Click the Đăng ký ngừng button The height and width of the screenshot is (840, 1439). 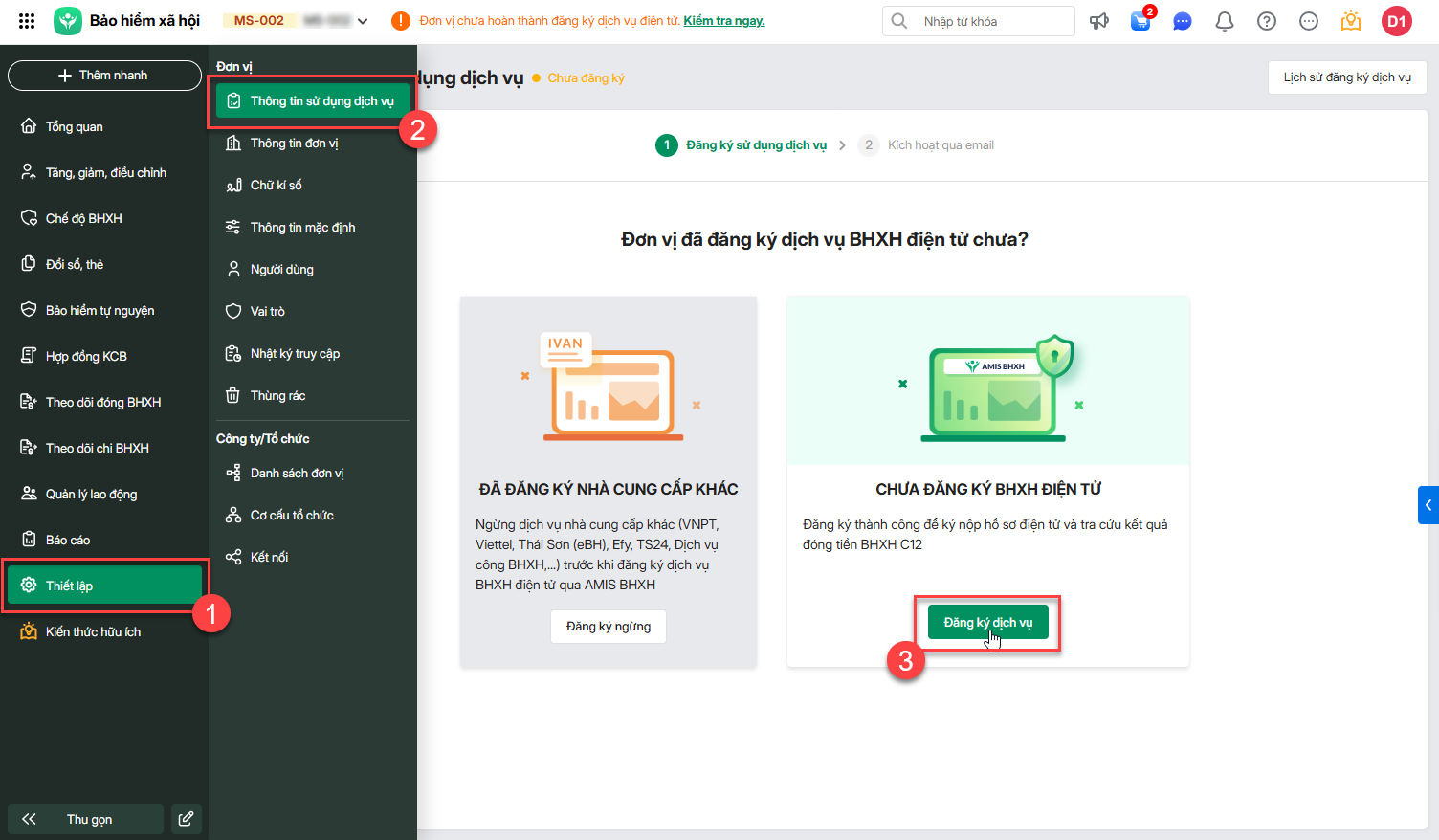coord(609,627)
